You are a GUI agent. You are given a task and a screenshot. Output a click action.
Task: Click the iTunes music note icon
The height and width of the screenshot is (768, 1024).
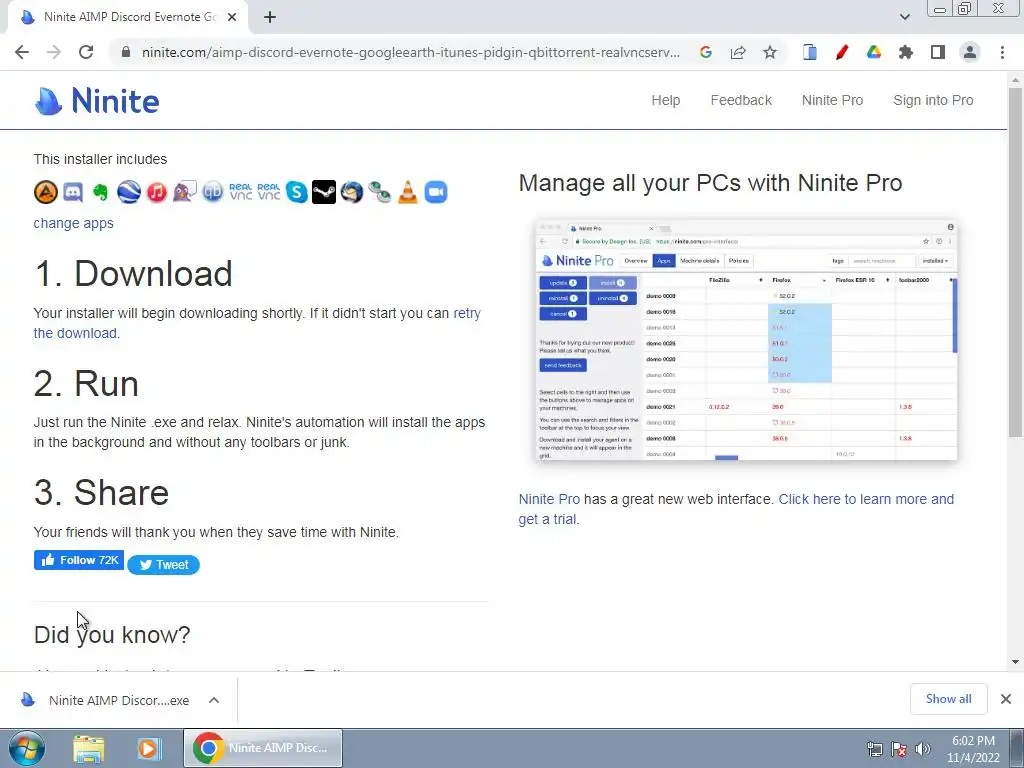pyautogui.click(x=157, y=192)
